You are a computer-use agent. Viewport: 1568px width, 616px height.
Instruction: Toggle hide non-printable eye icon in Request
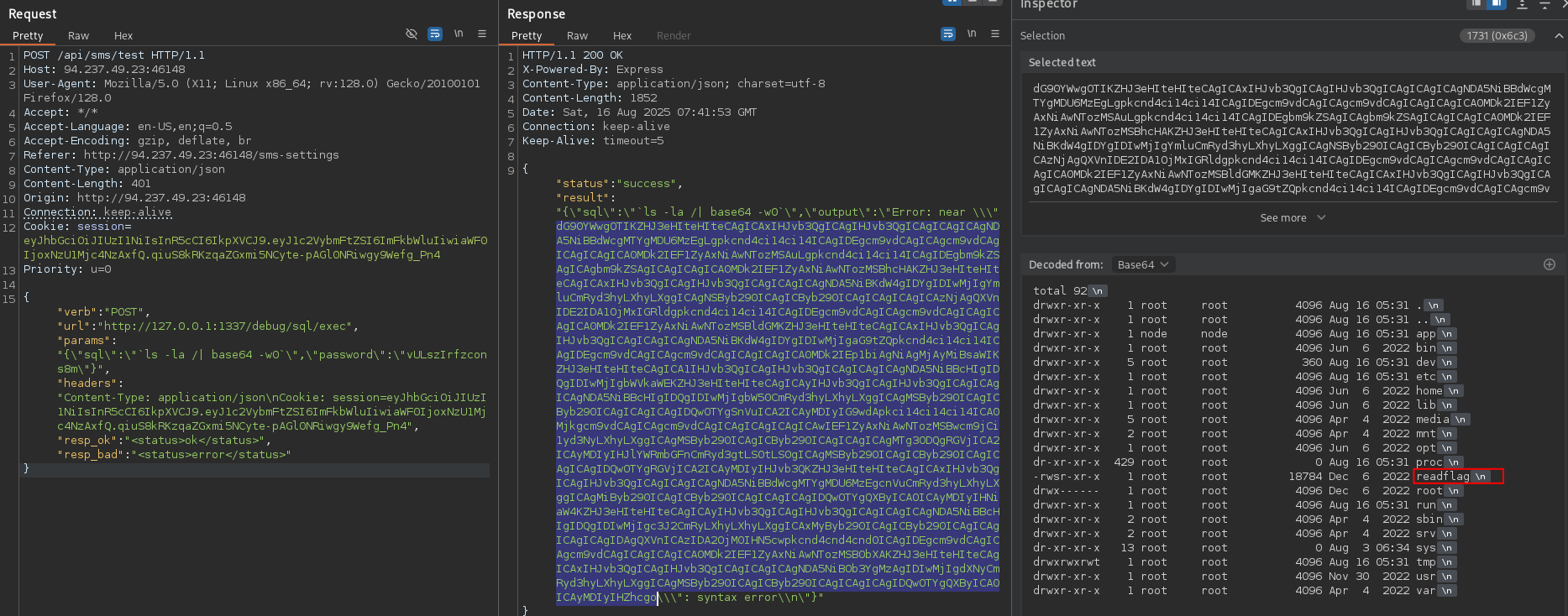pos(412,34)
